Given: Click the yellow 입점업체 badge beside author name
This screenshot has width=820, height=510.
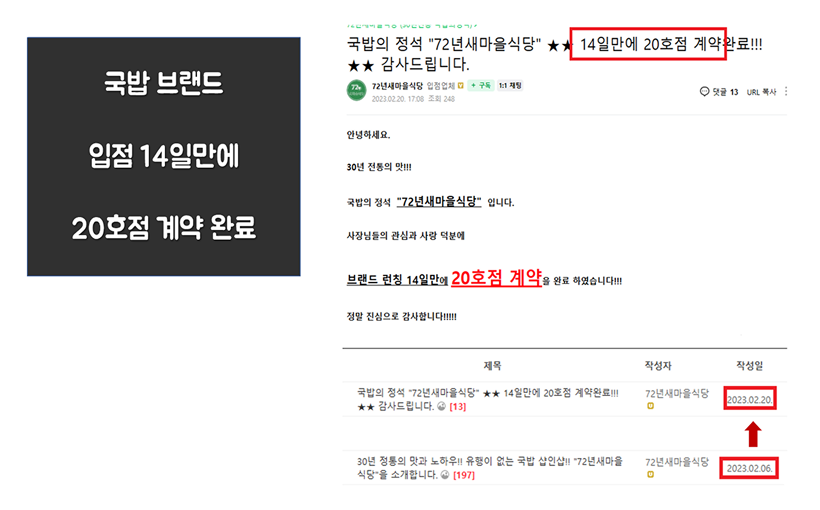Looking at the screenshot, I should click(x=460, y=86).
